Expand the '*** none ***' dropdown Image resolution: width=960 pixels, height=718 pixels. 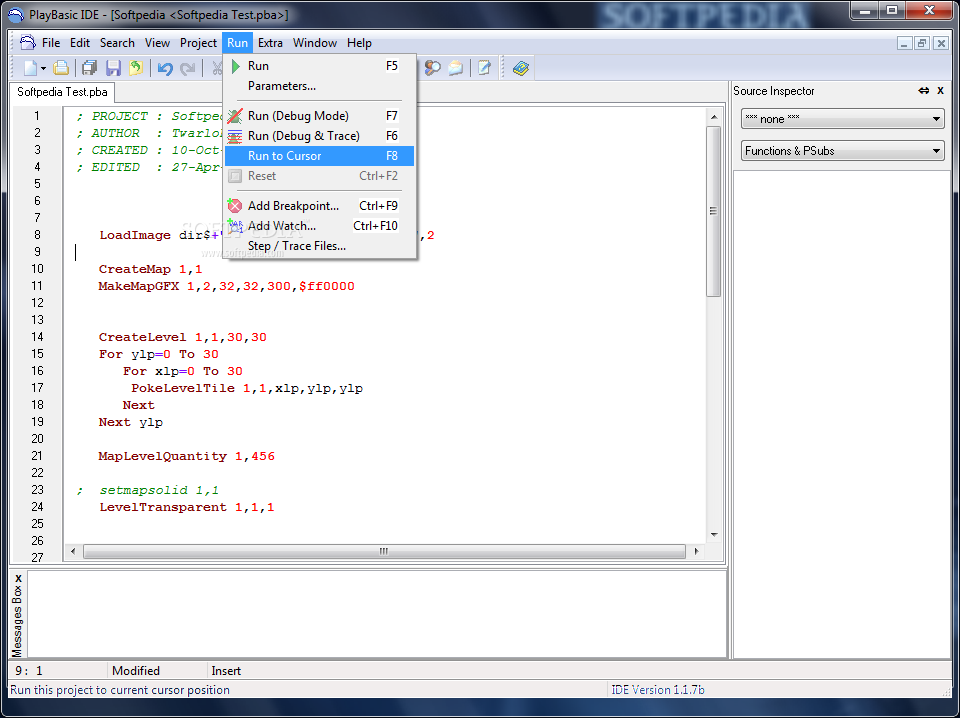click(842, 119)
